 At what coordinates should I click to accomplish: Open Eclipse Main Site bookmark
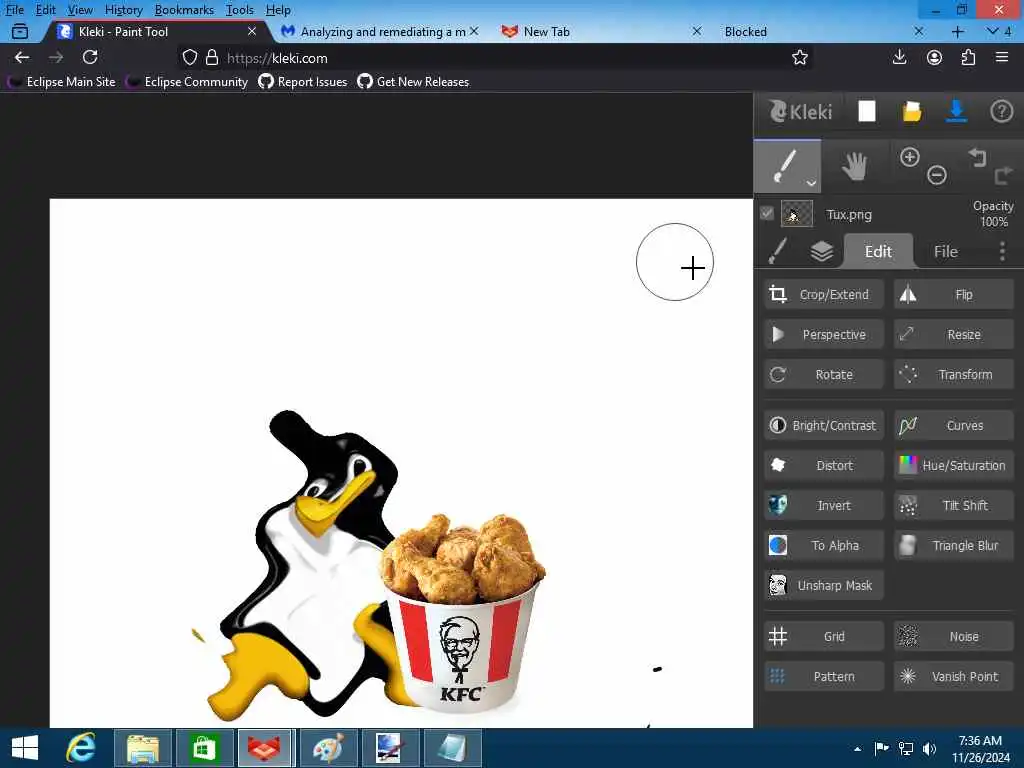coord(61,82)
